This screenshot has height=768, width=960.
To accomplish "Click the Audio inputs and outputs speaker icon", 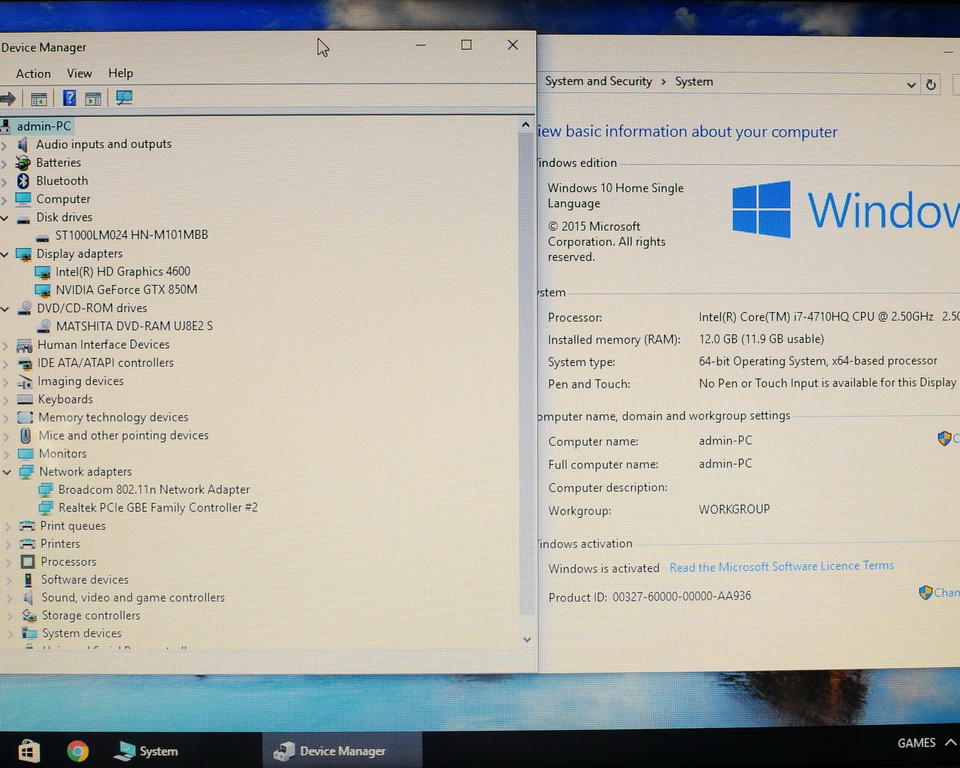I will coord(23,144).
